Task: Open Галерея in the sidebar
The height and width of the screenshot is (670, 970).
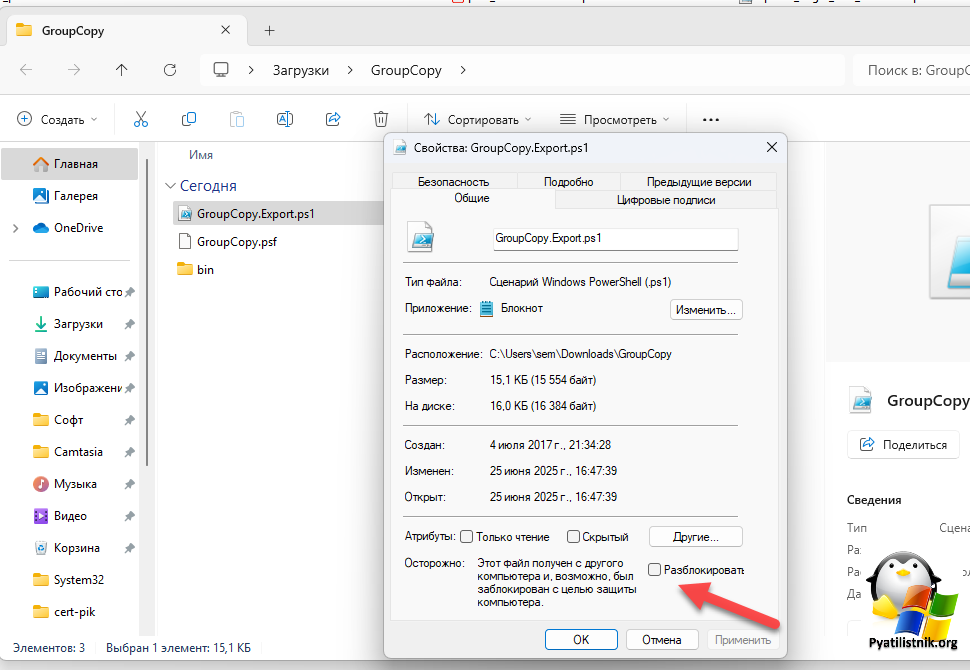Action: (69, 196)
